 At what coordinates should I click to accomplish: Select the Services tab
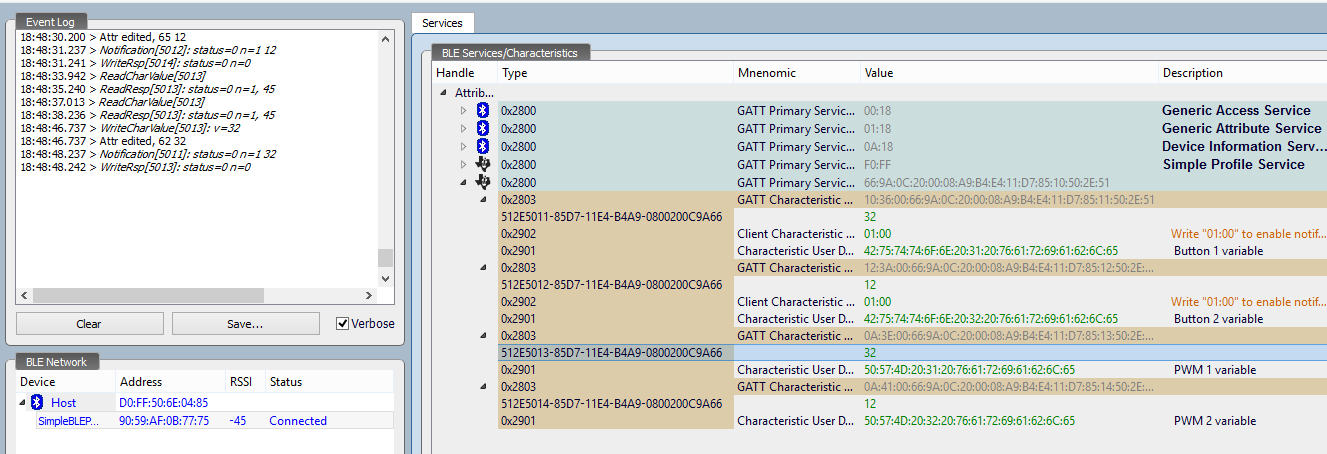coord(442,22)
